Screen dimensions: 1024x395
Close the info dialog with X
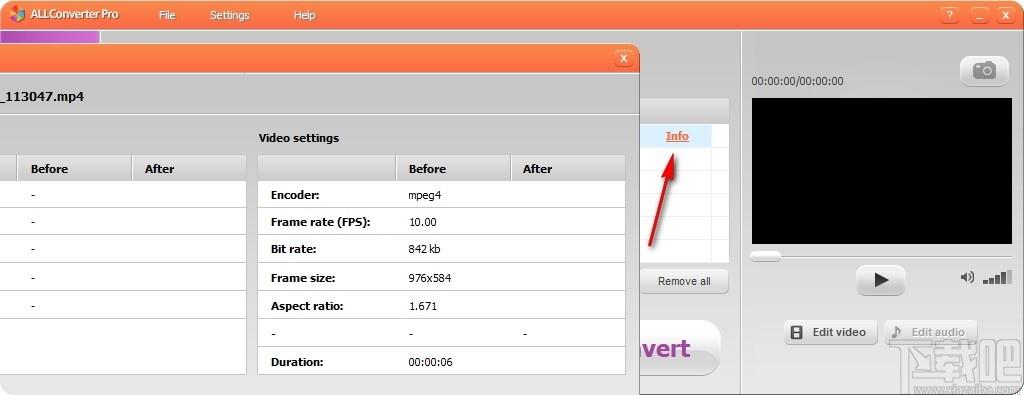tap(624, 59)
